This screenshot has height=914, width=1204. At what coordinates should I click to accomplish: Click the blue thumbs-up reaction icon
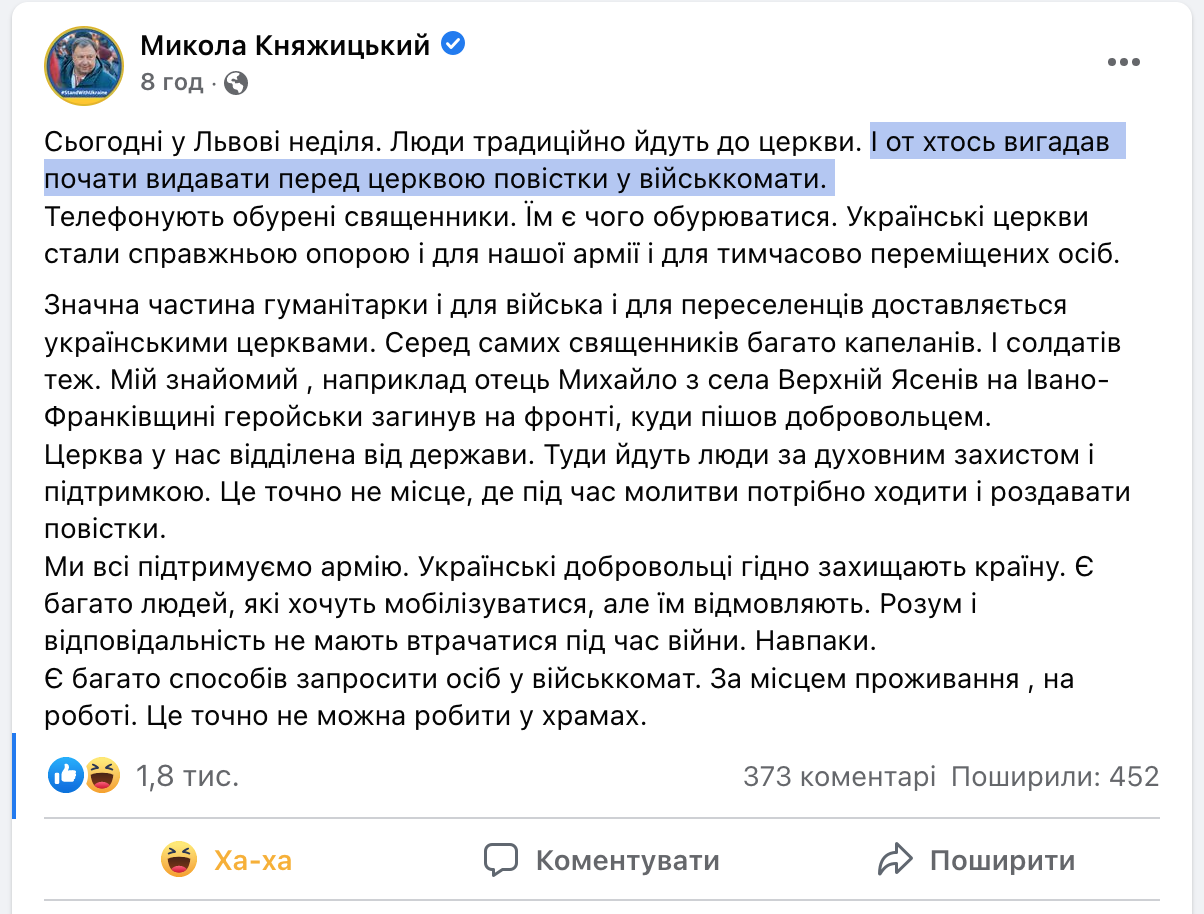(x=67, y=775)
